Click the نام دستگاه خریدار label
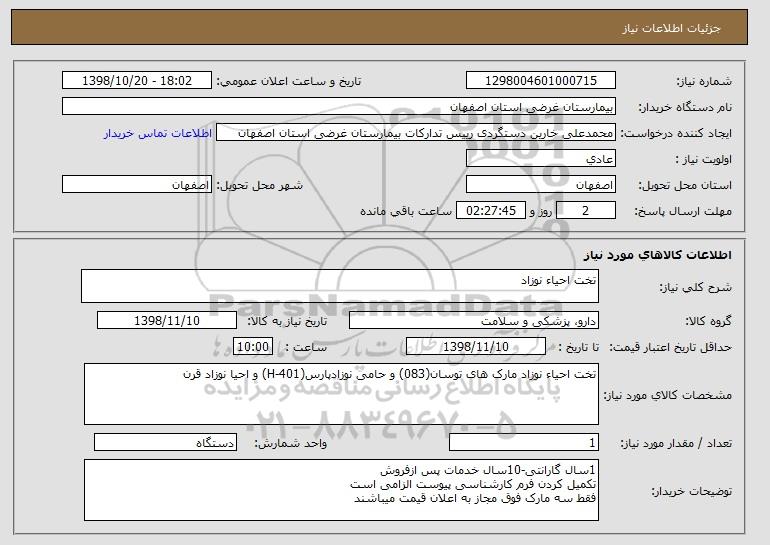 pos(685,107)
